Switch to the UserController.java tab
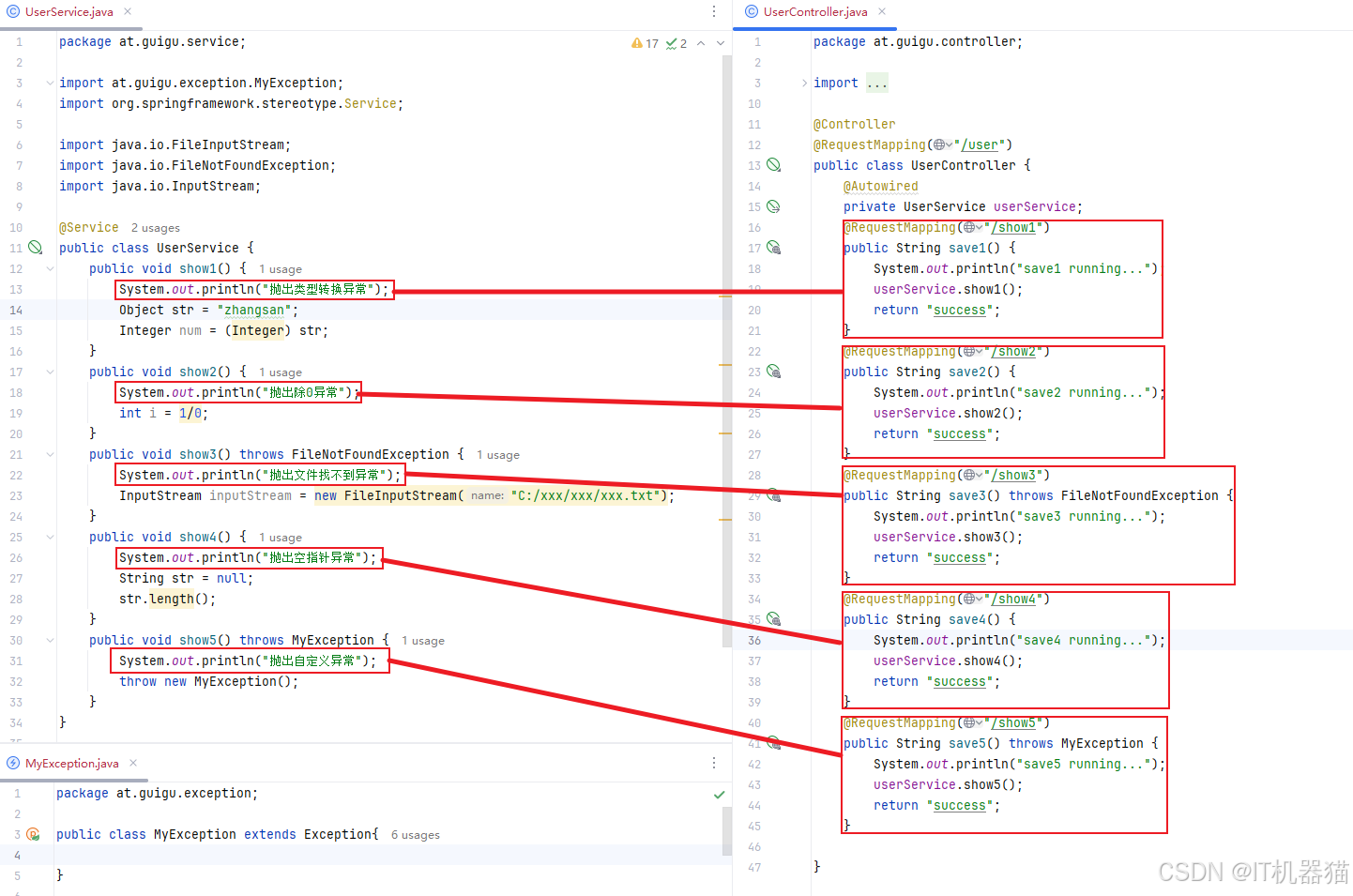 tap(814, 12)
